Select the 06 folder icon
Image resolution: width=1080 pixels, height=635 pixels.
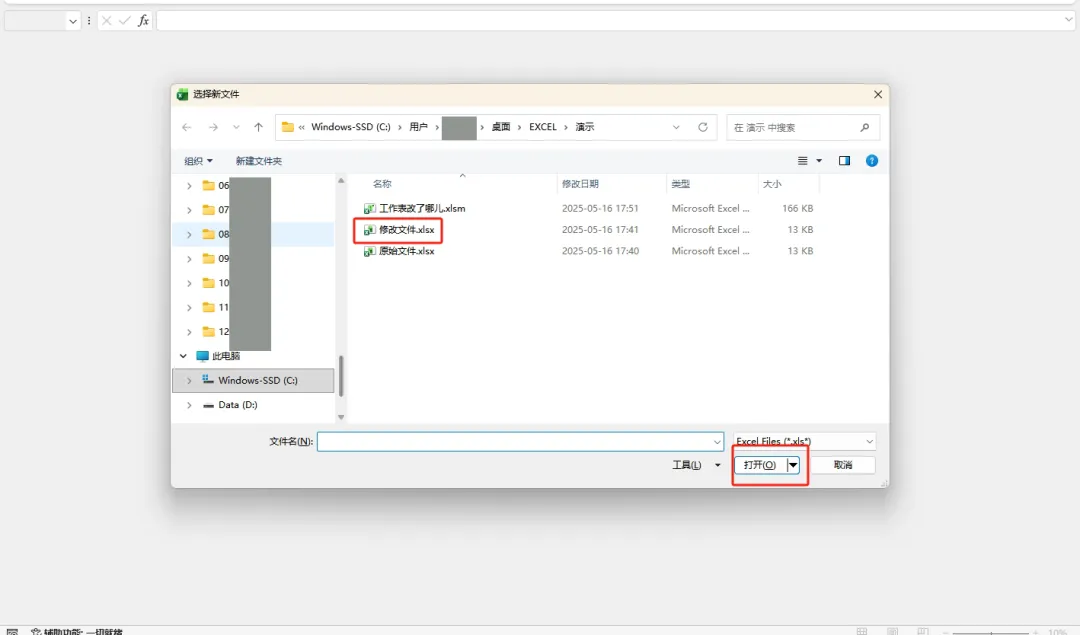[x=209, y=185]
